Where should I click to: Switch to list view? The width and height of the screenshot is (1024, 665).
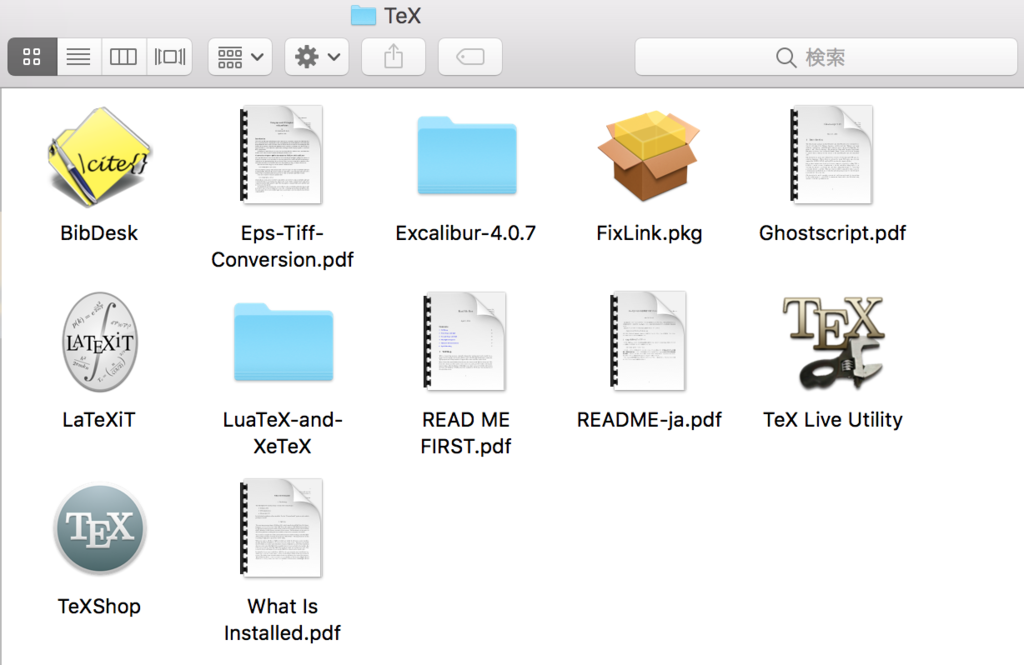[x=79, y=57]
